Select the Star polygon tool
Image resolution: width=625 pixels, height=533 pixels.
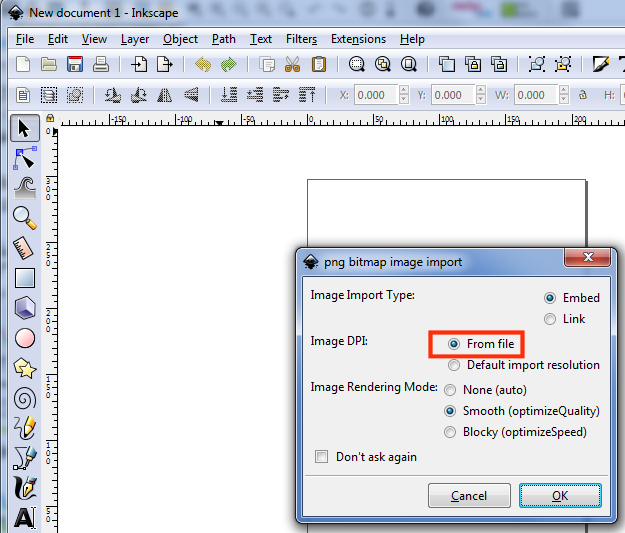pyautogui.click(x=24, y=369)
